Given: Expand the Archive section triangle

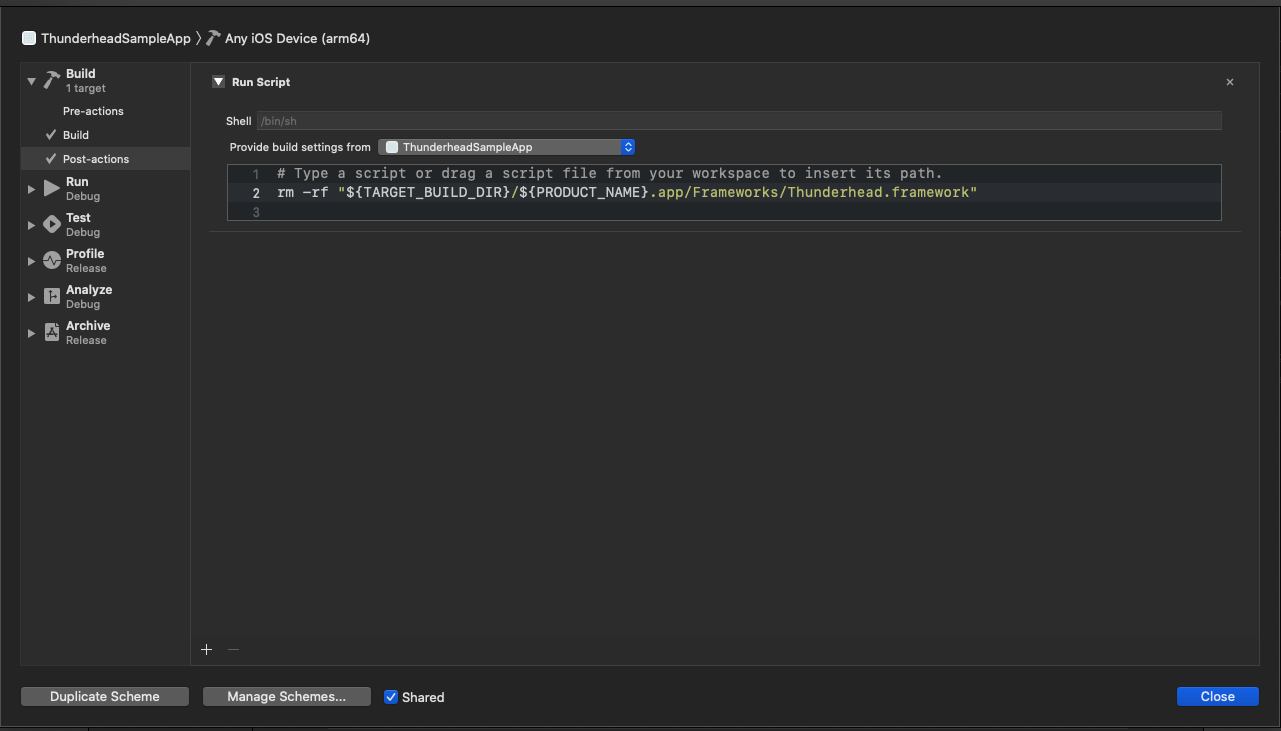Looking at the screenshot, I should point(32,333).
